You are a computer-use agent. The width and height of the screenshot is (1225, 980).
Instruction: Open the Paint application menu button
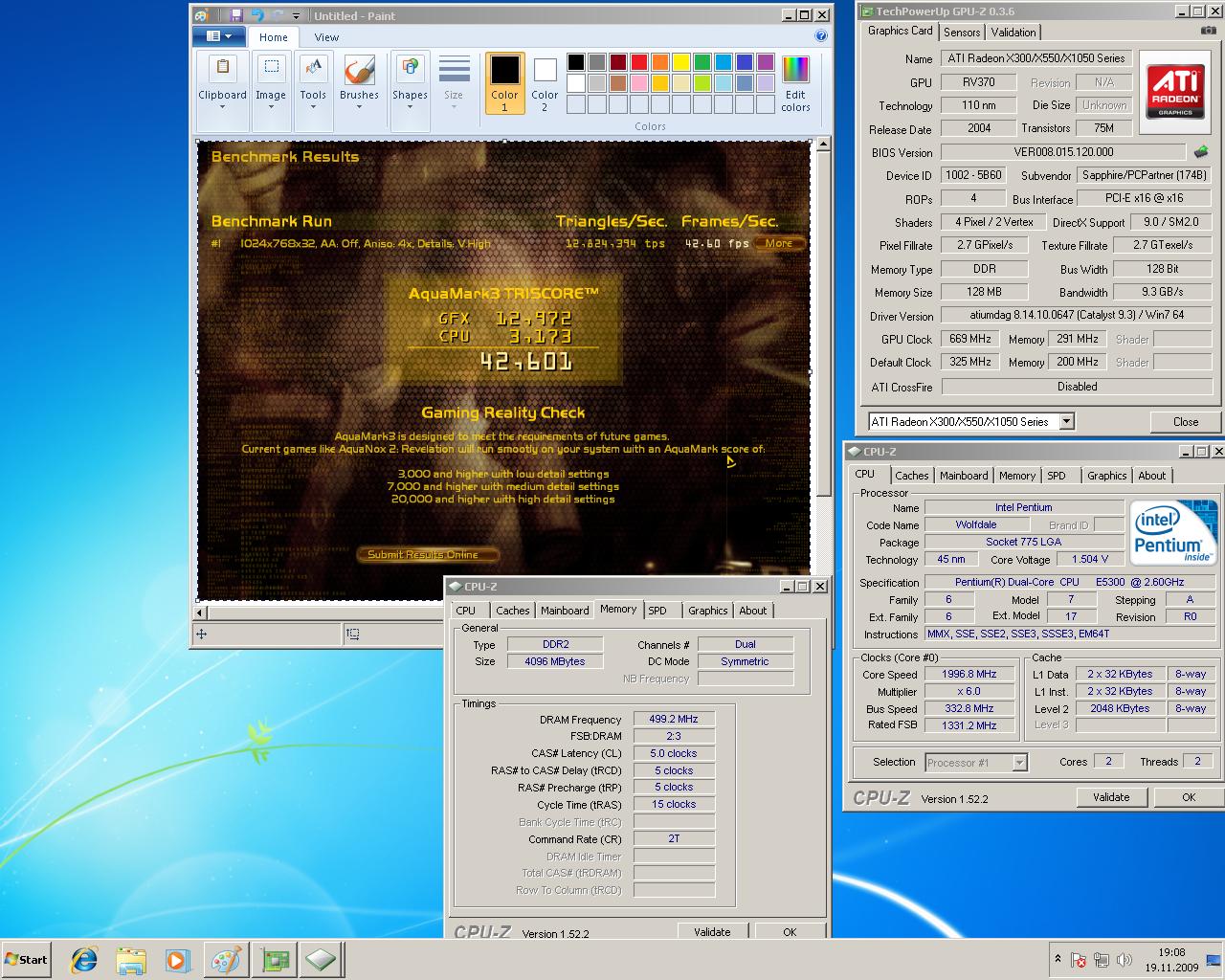[x=219, y=36]
